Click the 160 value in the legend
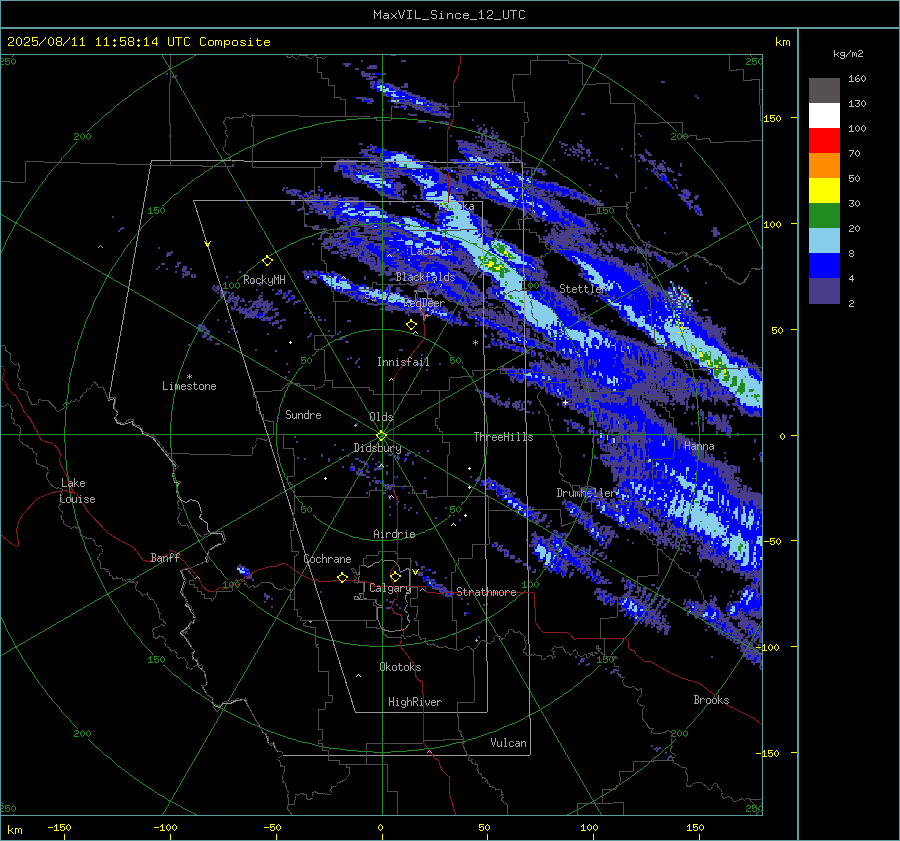The image size is (900, 841). [x=857, y=79]
